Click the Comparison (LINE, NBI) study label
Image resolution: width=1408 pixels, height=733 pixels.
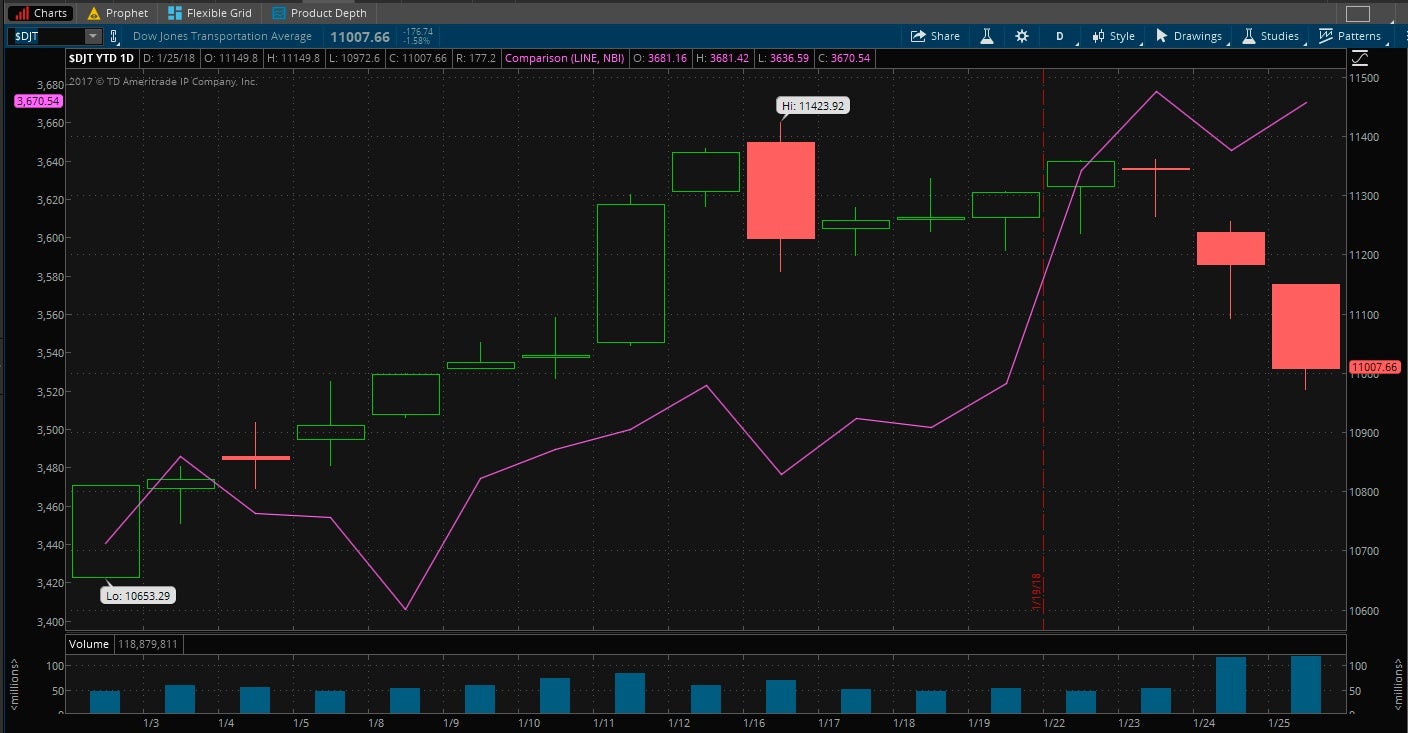(565, 58)
